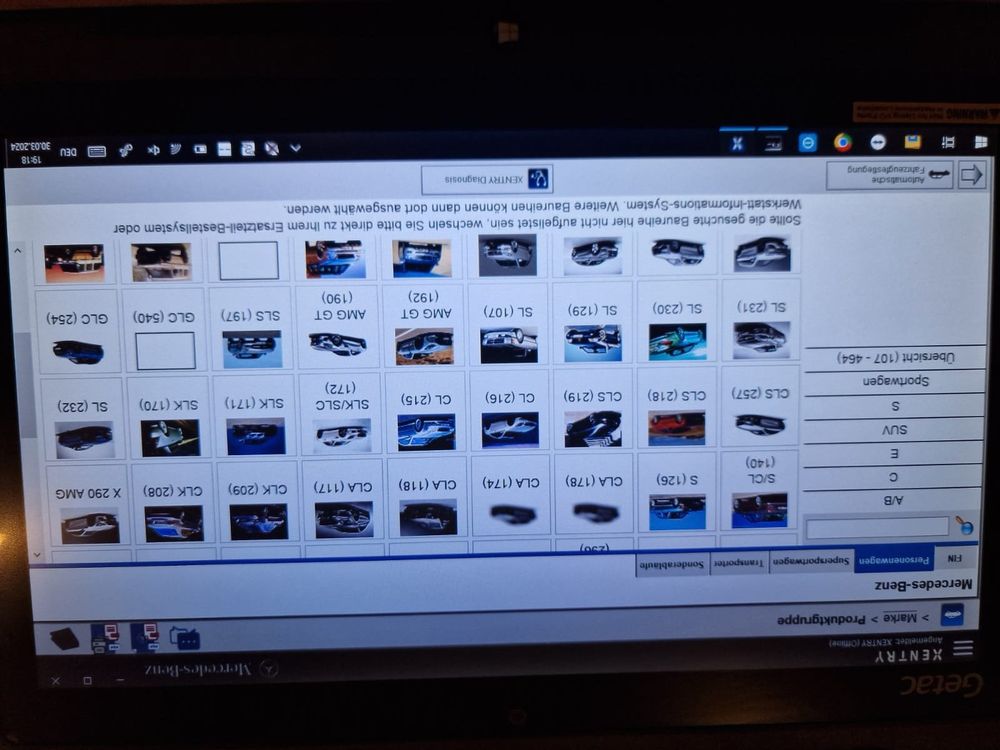This screenshot has height=750, width=1000.
Task: Switch to the Transporter tab
Action: [x=739, y=563]
